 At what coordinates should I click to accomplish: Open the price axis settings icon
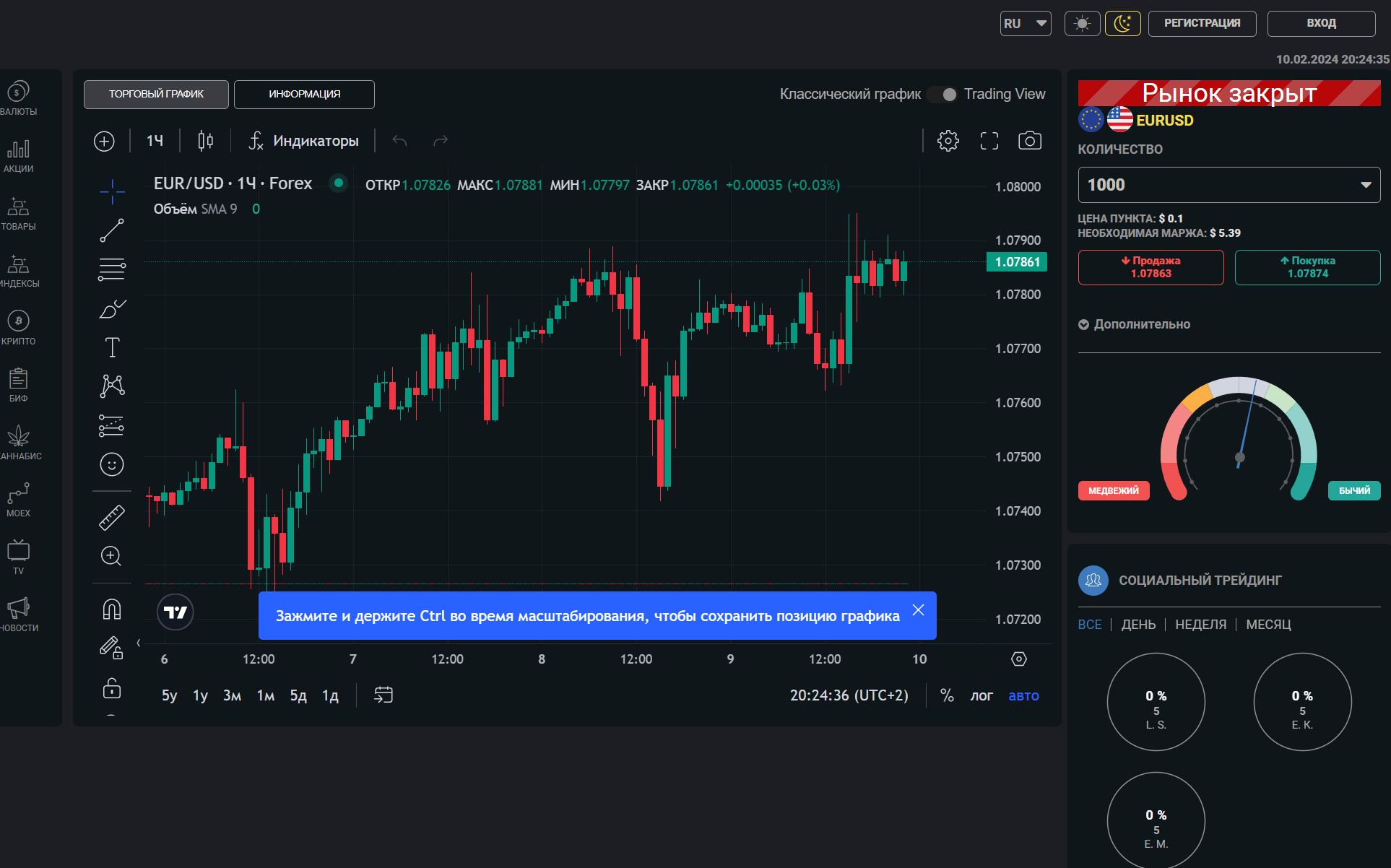pos(1019,659)
